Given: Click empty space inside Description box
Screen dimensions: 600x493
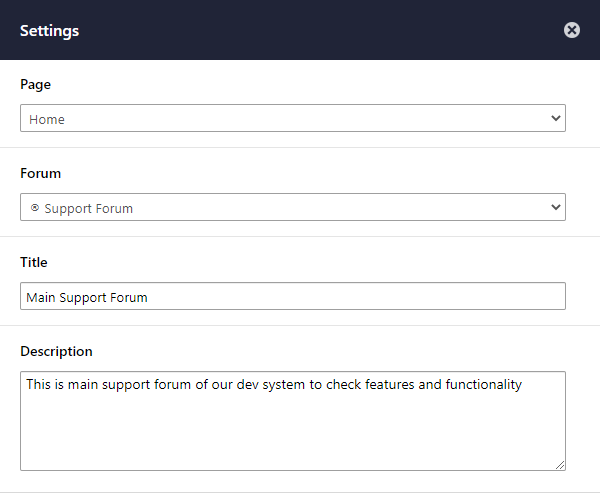Looking at the screenshot, I should (x=293, y=433).
